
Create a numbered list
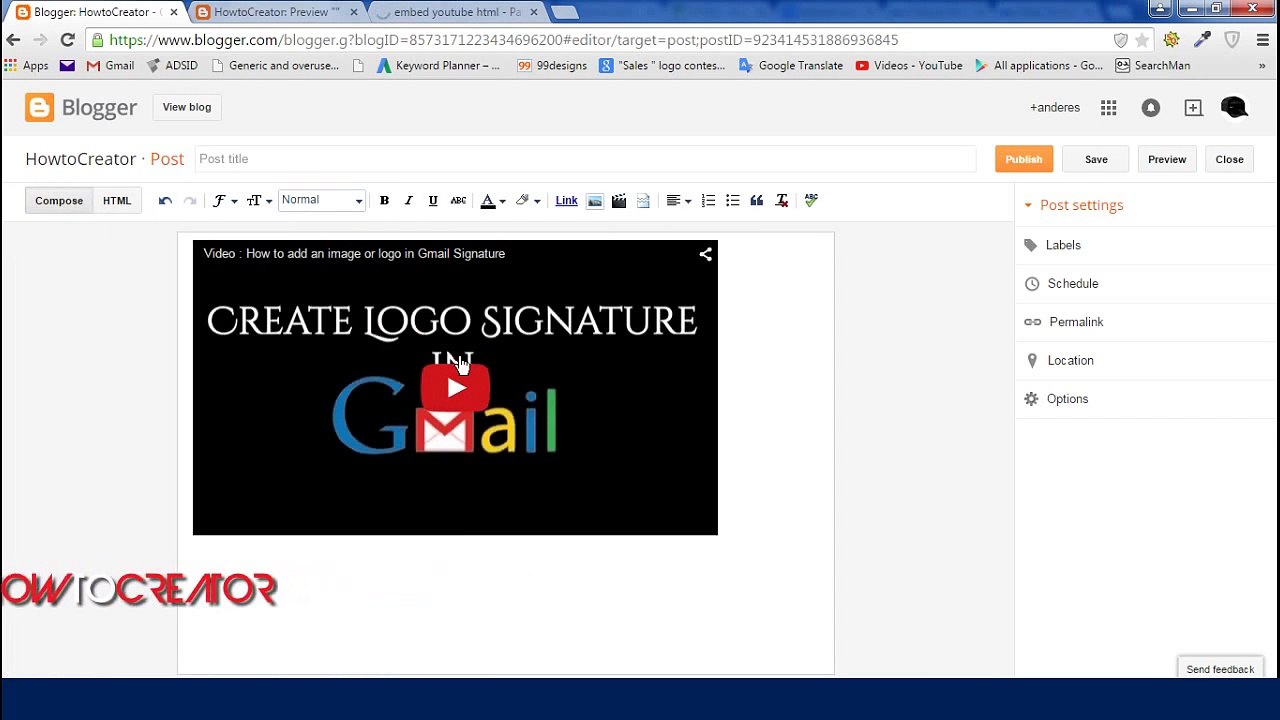(x=708, y=201)
